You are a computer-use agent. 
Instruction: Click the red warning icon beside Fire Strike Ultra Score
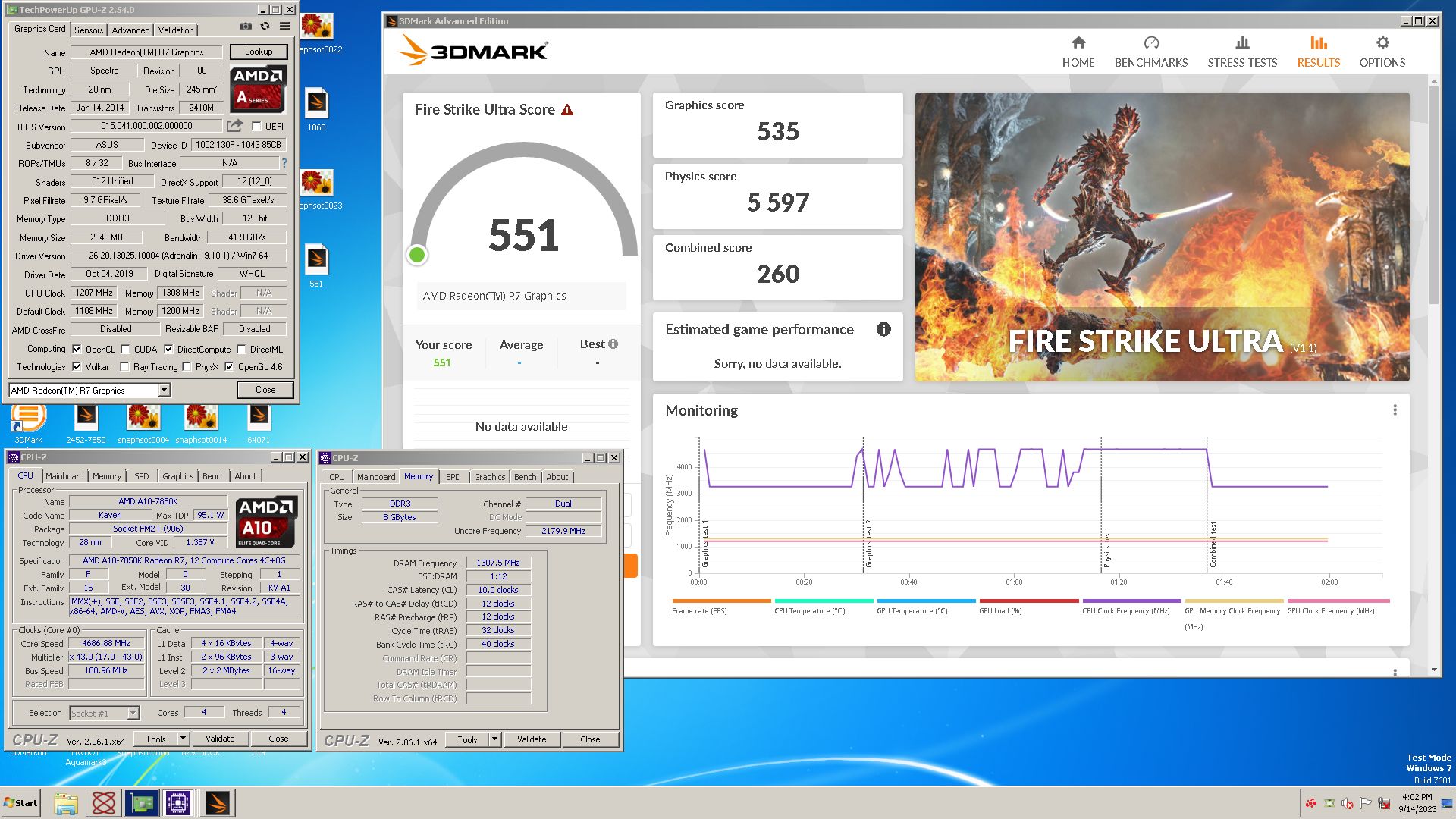point(567,110)
